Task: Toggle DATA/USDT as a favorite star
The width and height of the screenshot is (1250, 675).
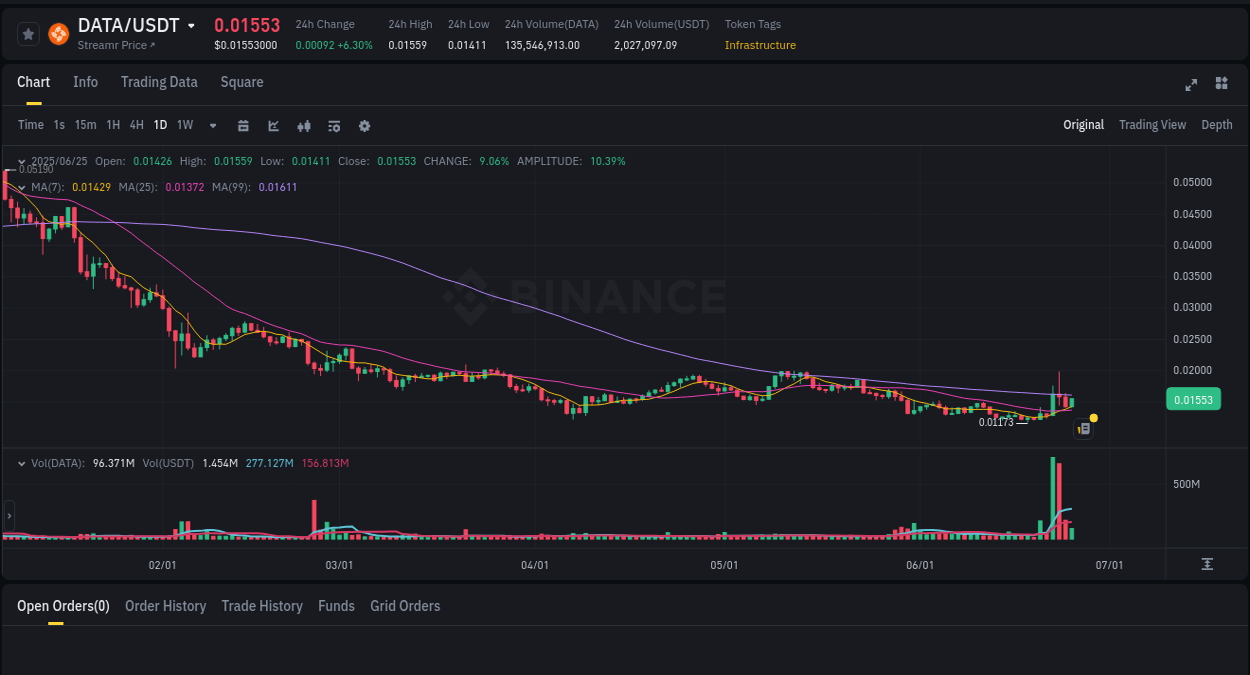Action: [27, 33]
